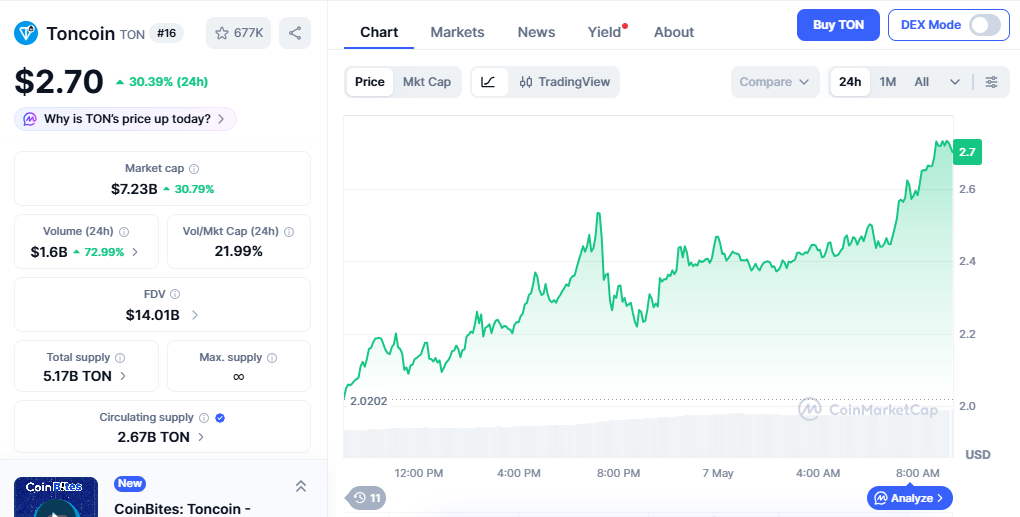Switch to the Markets tab
1020x517 pixels.
[x=457, y=33]
